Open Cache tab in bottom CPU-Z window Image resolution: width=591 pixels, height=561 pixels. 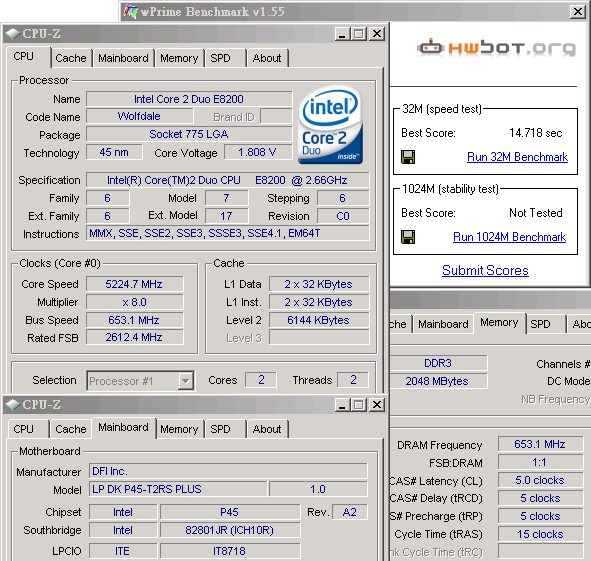[71, 429]
